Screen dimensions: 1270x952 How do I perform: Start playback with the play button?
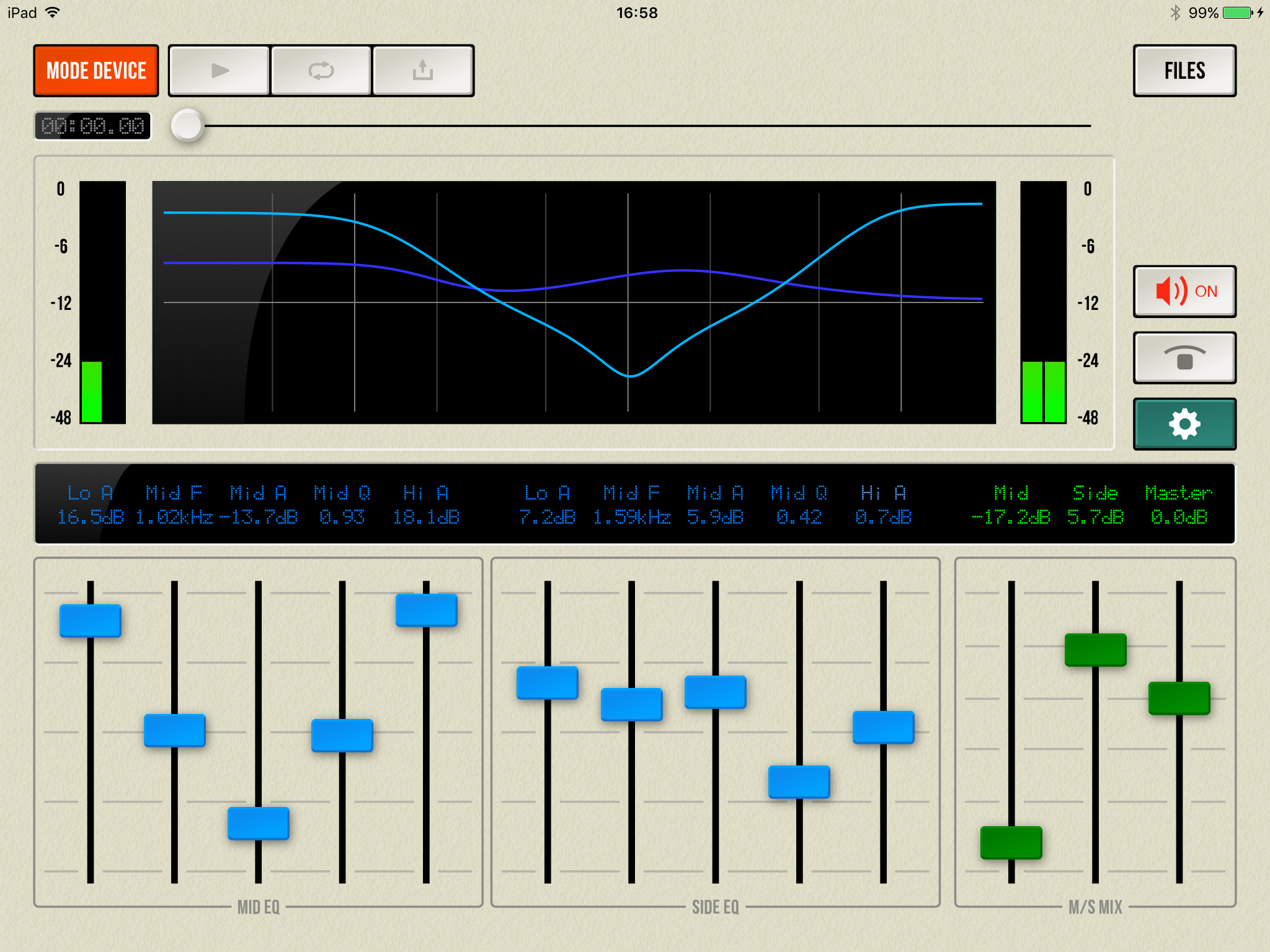pos(220,71)
